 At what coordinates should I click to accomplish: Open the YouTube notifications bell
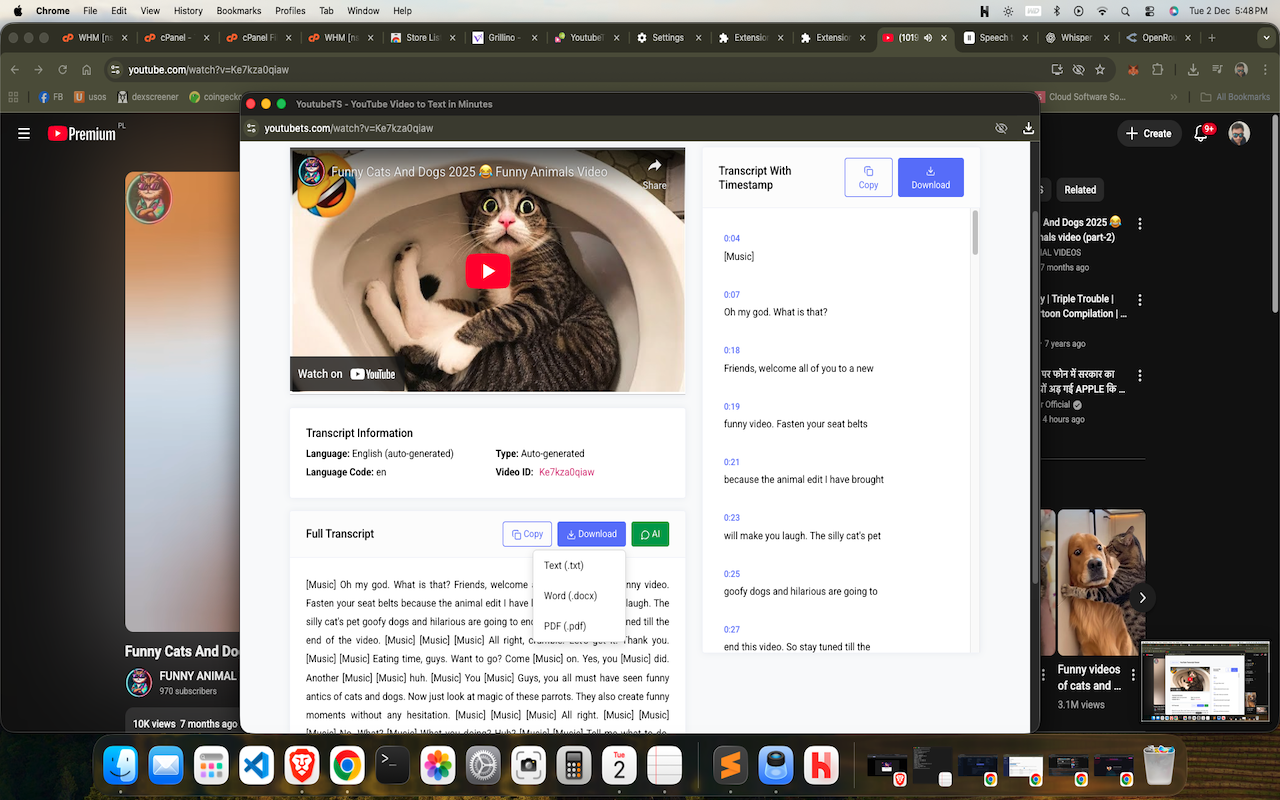(x=1200, y=133)
